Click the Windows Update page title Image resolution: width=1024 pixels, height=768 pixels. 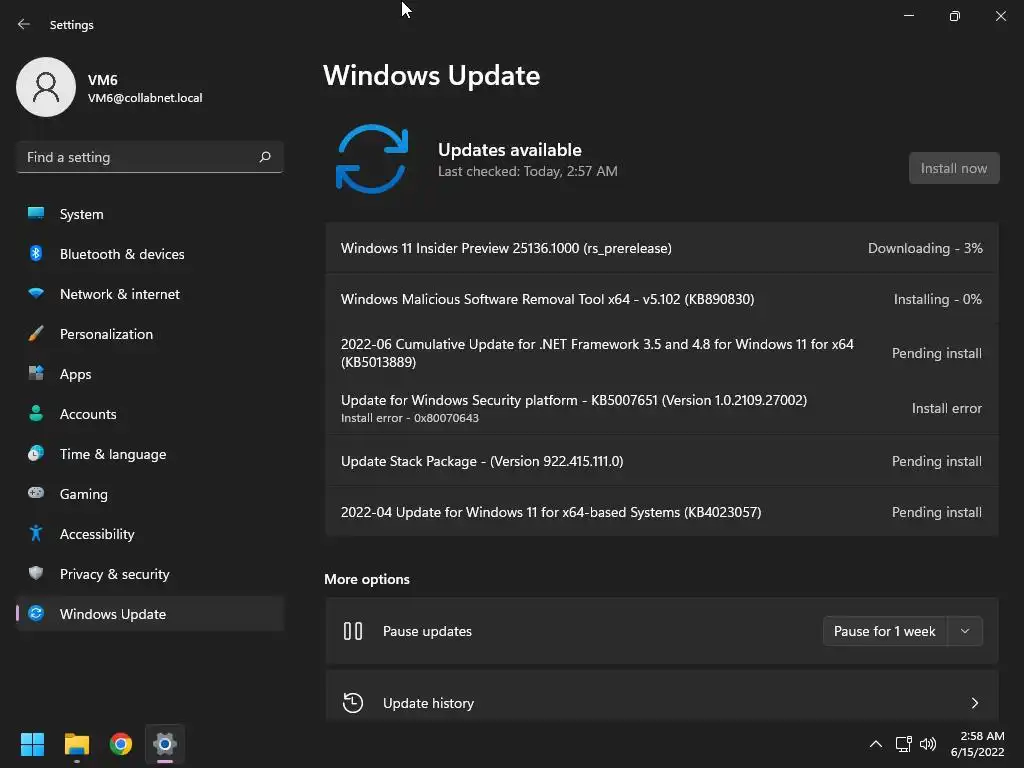coord(432,75)
